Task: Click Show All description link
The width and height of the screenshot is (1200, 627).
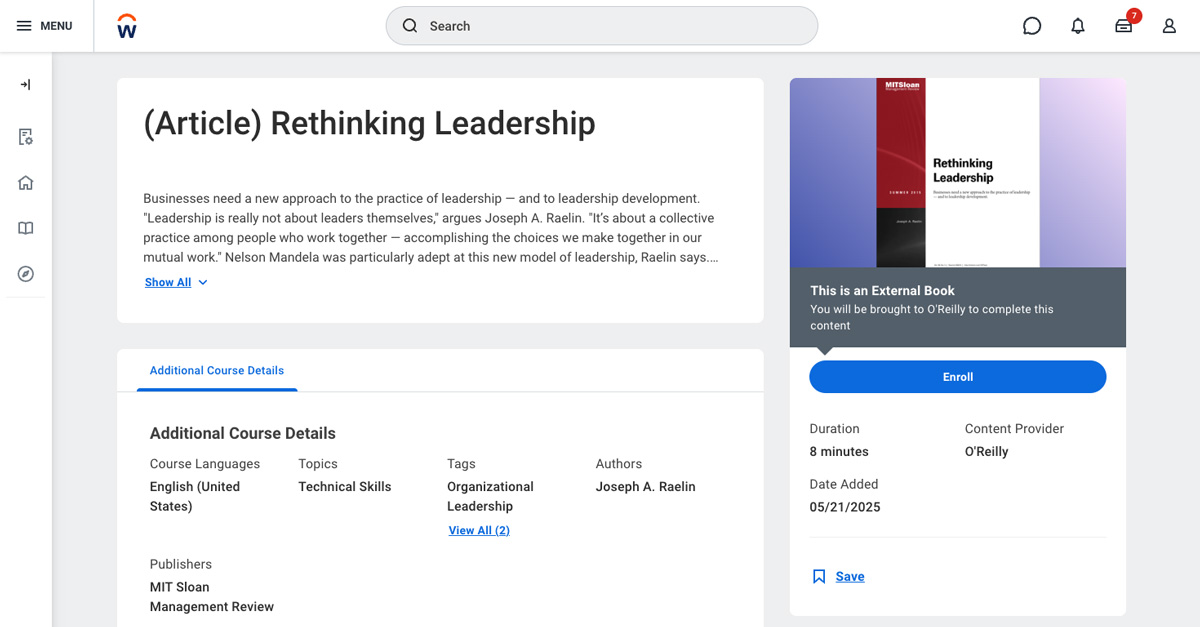Action: (x=168, y=283)
